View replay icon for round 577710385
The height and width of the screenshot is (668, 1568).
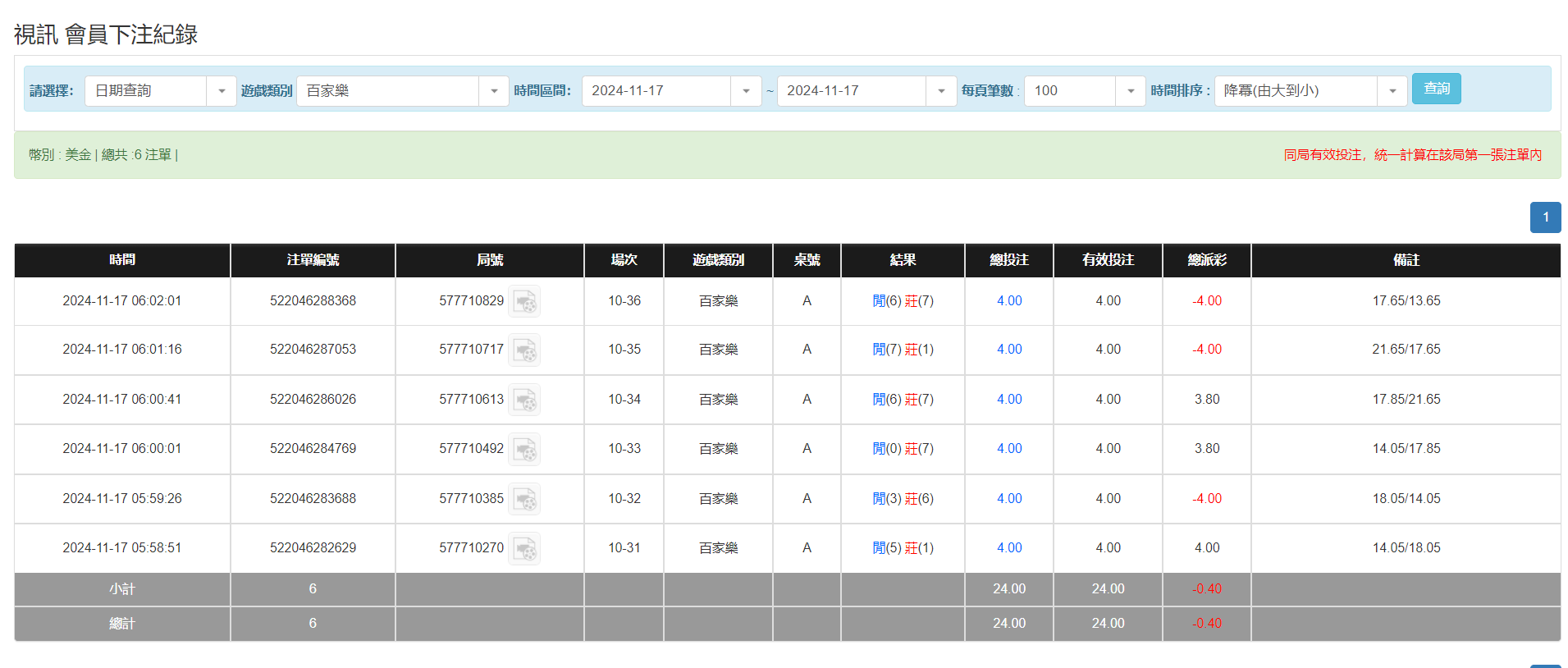[x=524, y=499]
